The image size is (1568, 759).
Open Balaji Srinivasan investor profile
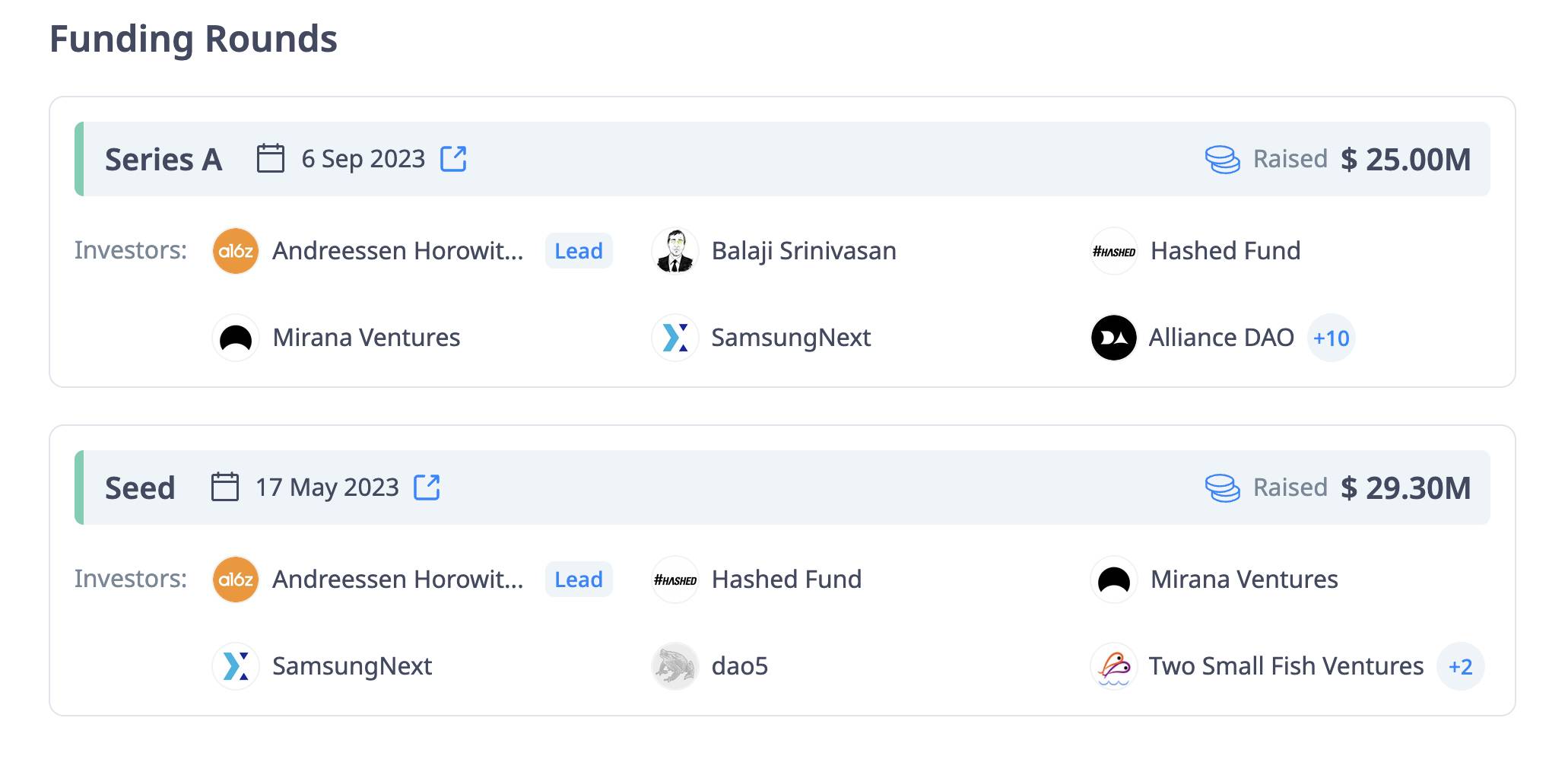(x=804, y=251)
